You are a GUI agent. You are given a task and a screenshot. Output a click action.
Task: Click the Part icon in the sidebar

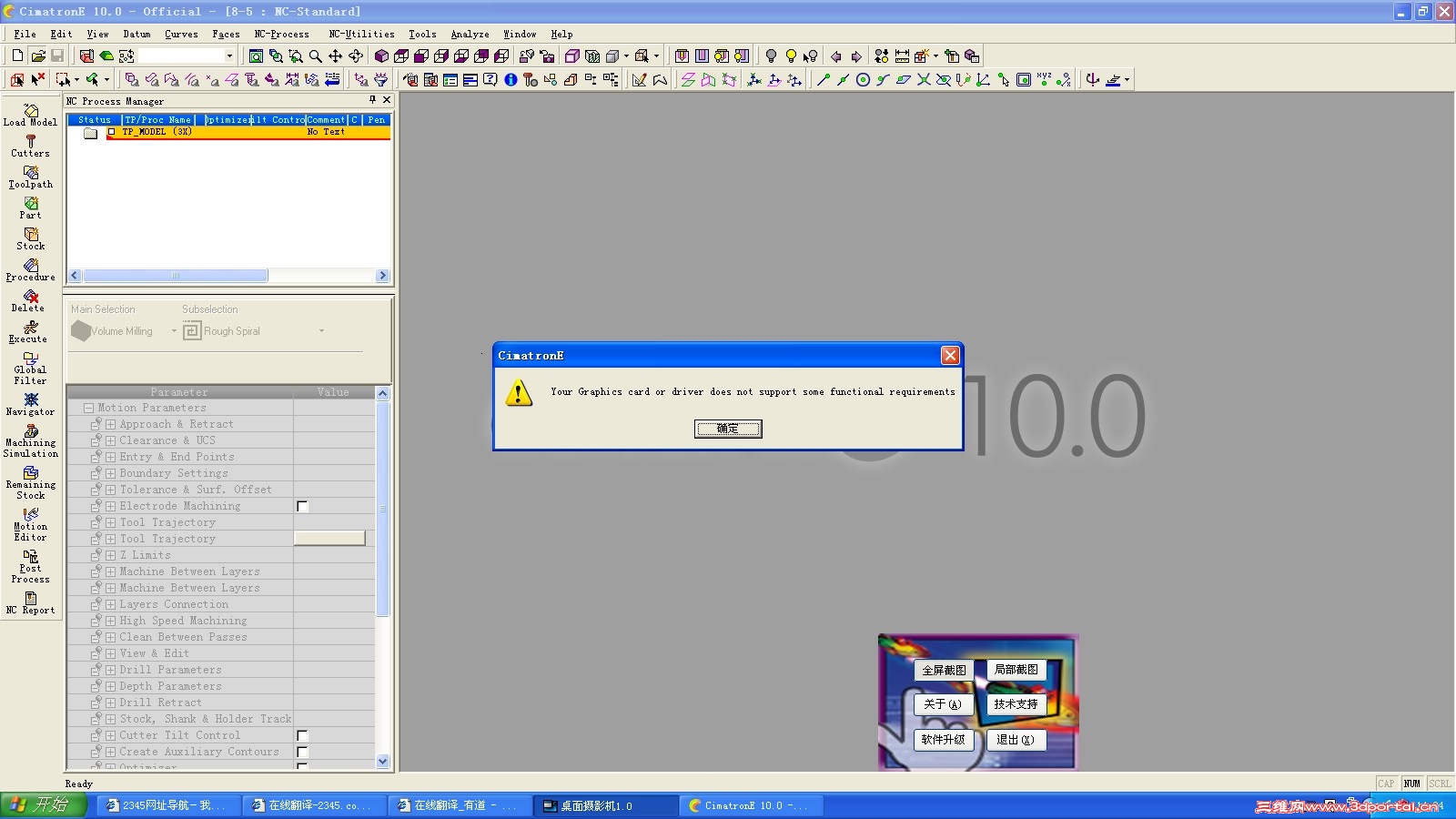[30, 207]
